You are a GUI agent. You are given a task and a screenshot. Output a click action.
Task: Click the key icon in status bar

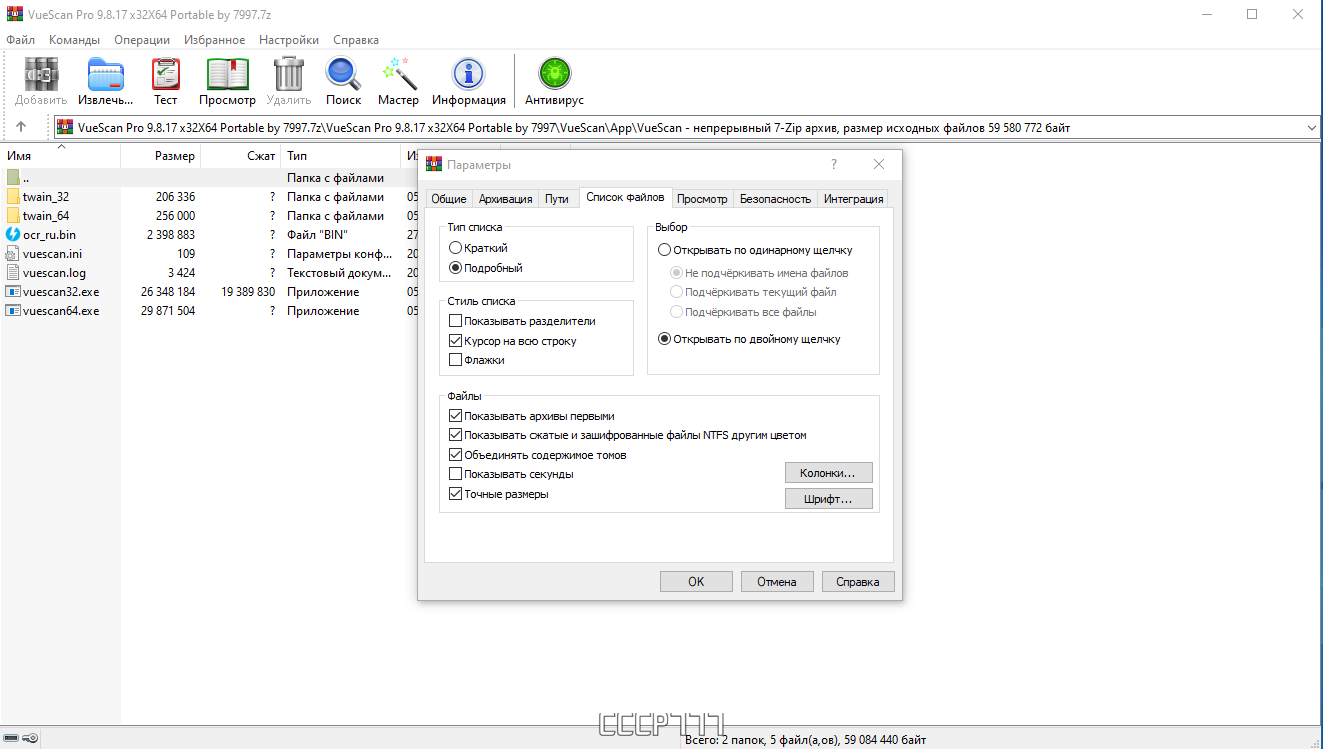[x=31, y=738]
